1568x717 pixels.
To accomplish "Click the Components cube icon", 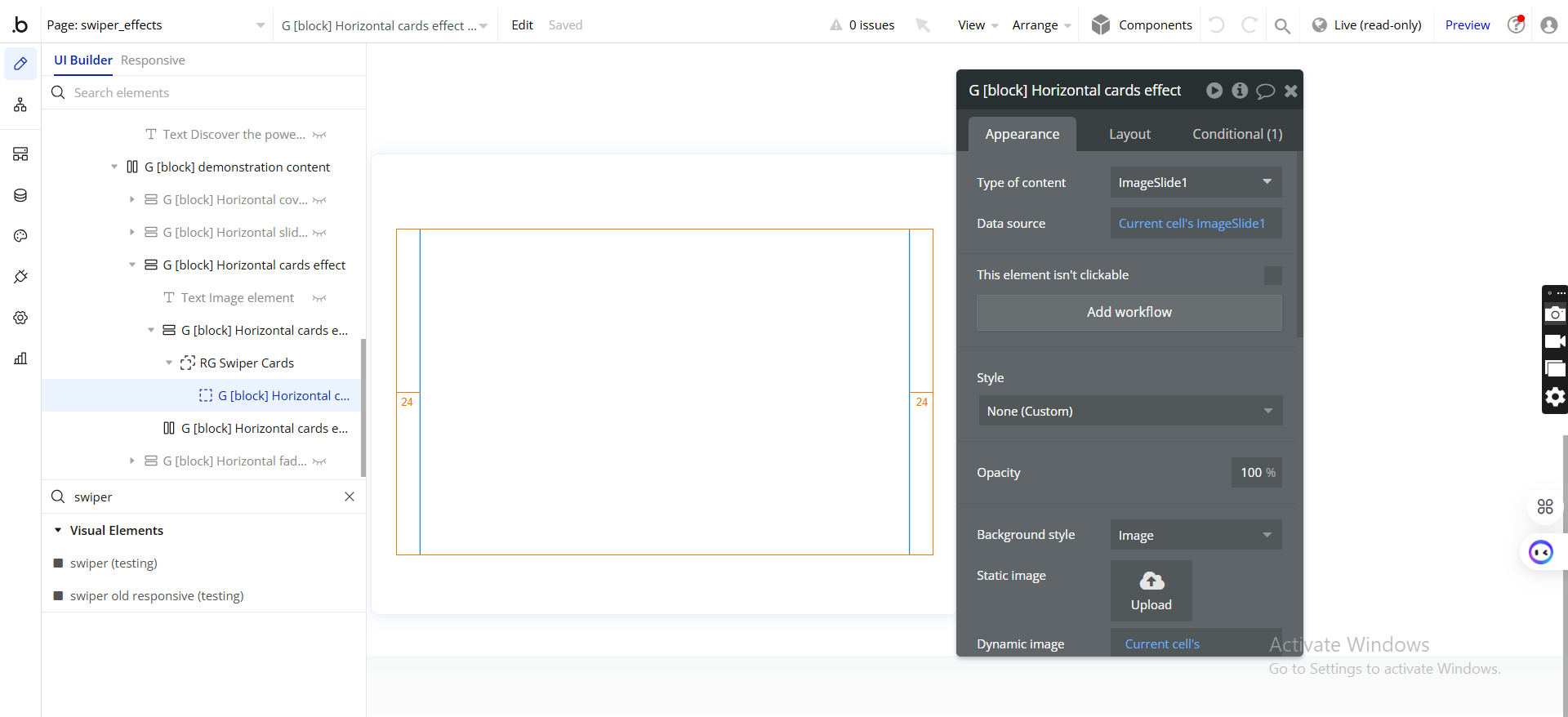I will [x=1101, y=25].
